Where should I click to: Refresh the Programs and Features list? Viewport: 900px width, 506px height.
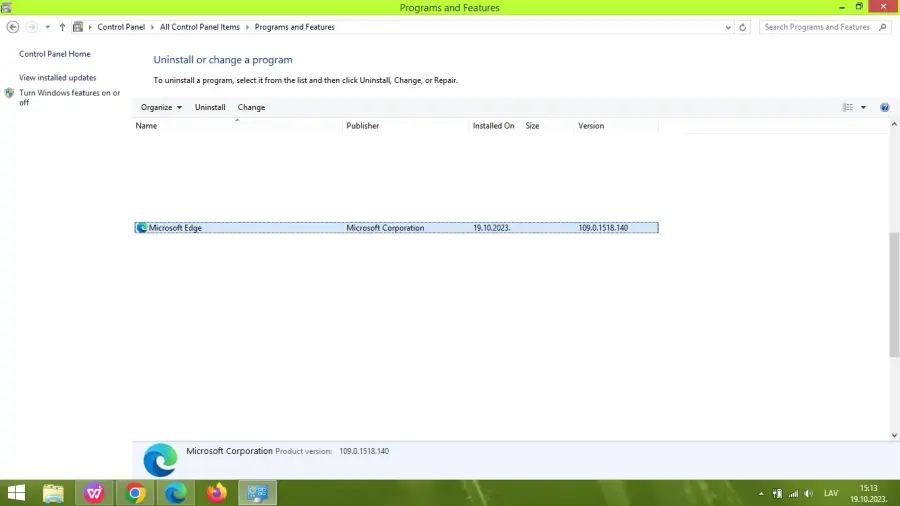[x=743, y=27]
